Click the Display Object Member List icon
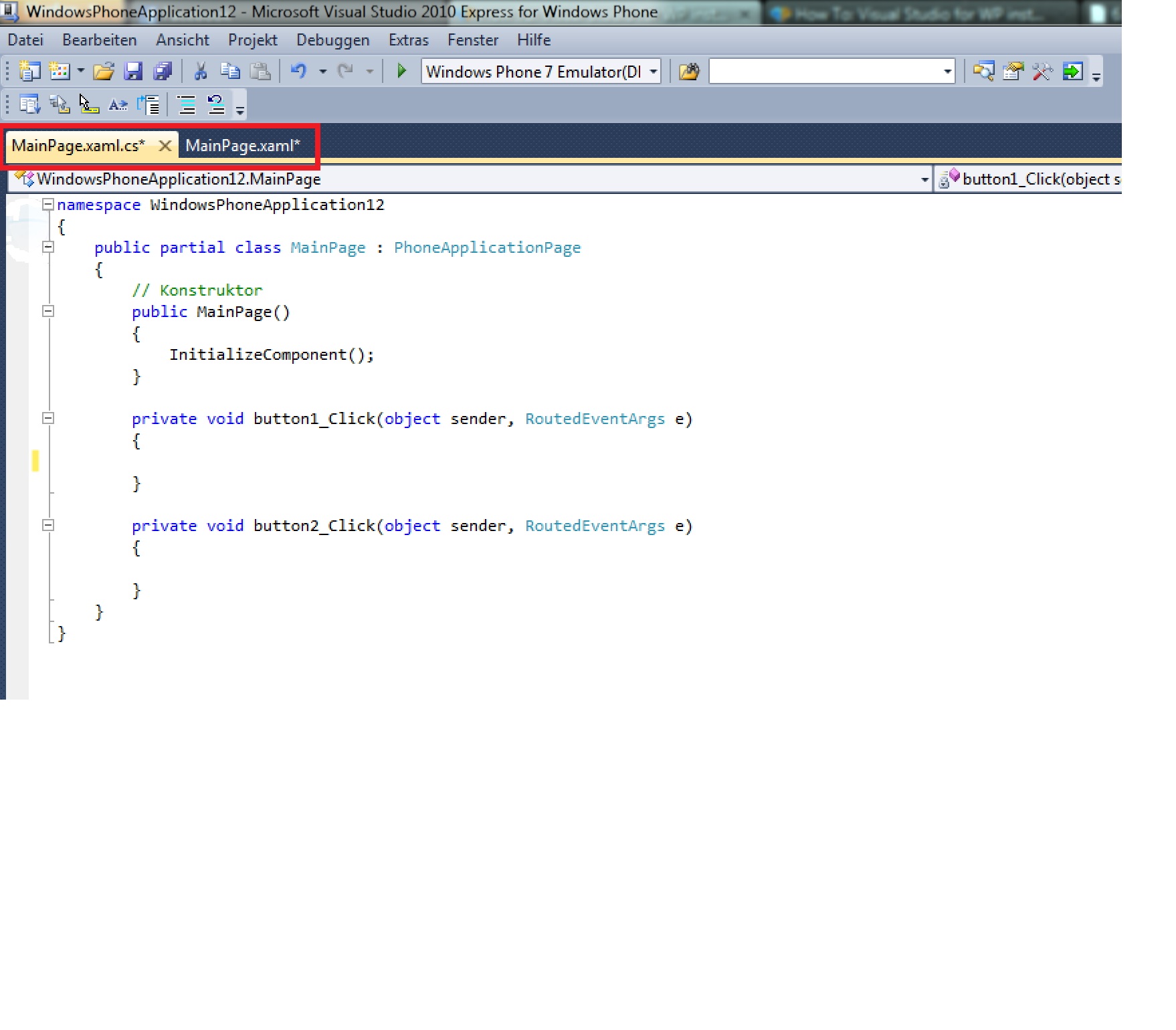 29,104
